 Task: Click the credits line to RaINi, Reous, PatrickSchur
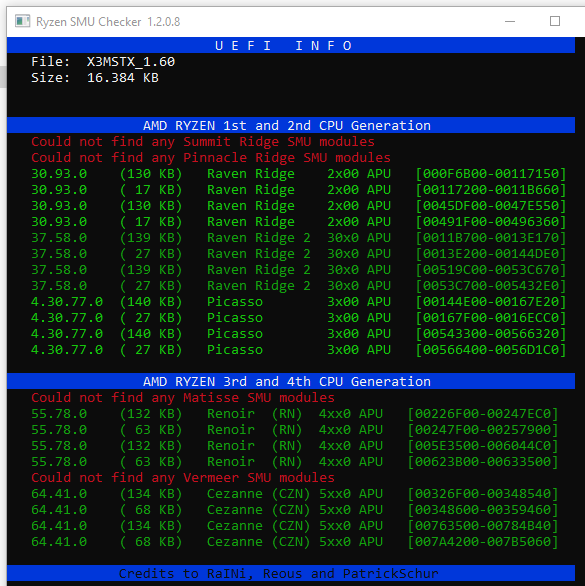pyautogui.click(x=278, y=573)
